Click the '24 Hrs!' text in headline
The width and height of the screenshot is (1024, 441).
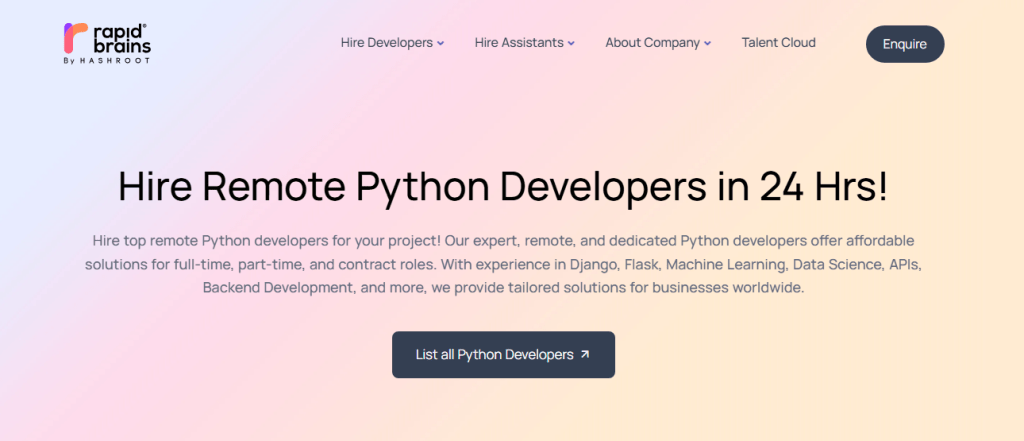point(823,187)
